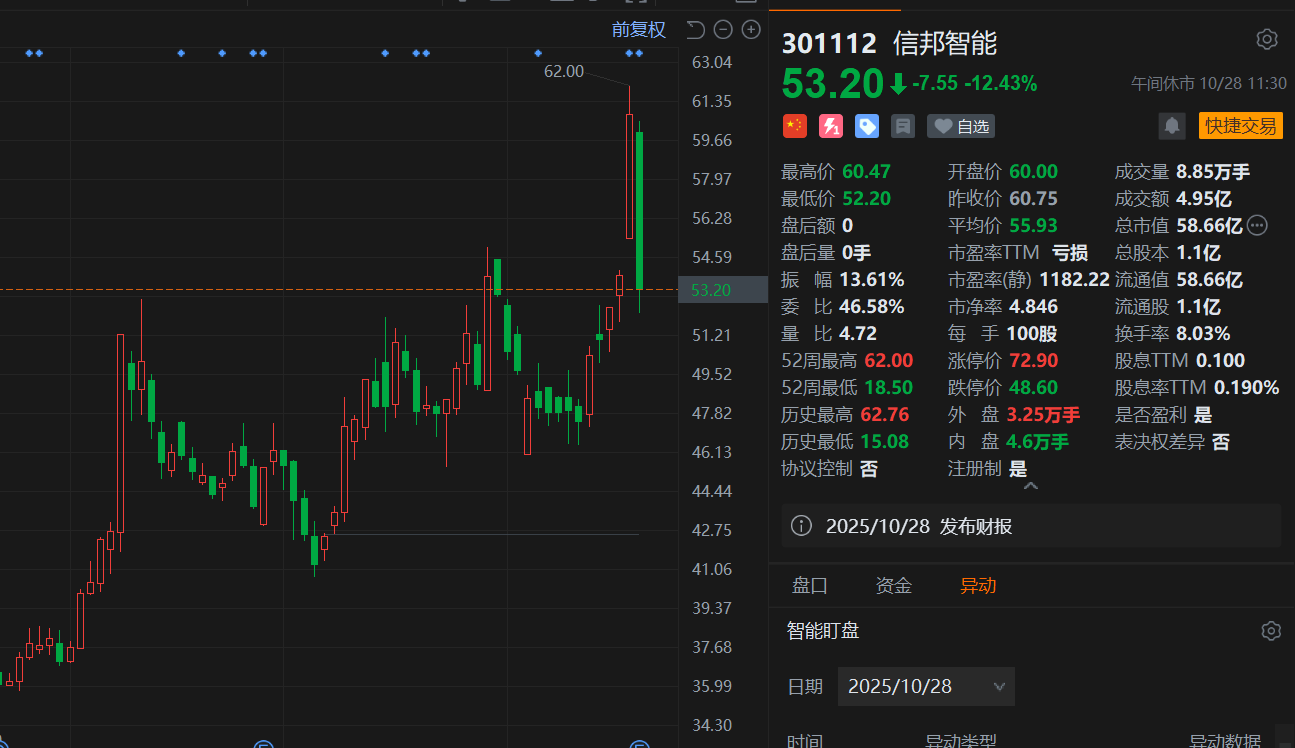Toggle 自选 favorite for this stock
The width and height of the screenshot is (1295, 748).
961,126
